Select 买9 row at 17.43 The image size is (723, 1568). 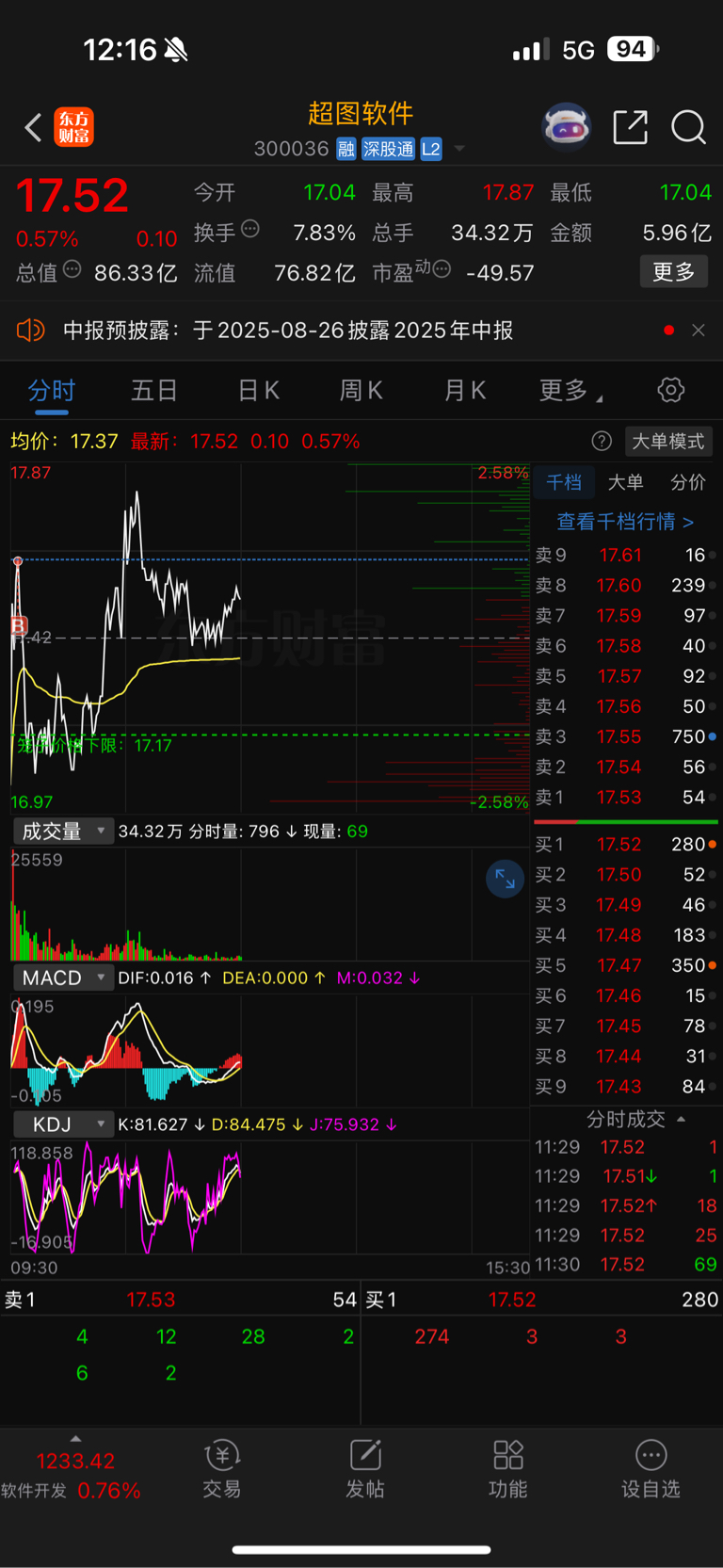(x=624, y=1087)
